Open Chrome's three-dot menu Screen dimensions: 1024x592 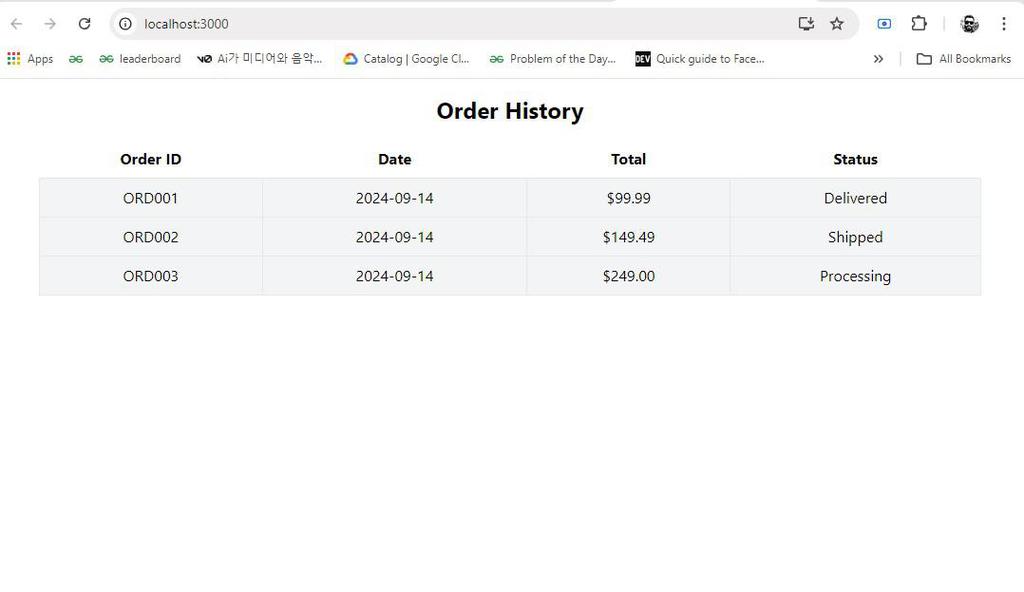pos(1003,24)
